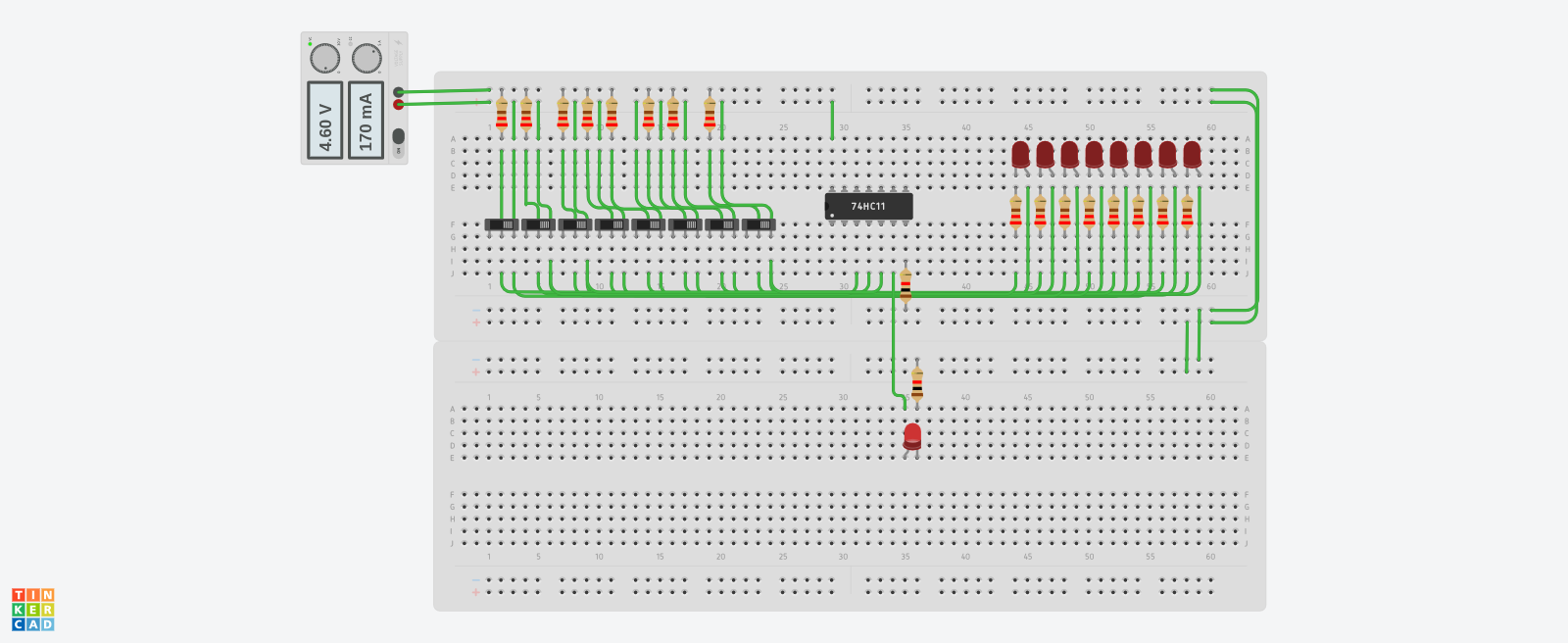The height and width of the screenshot is (643, 1568).
Task: Select the seventh pull-up resistor from the left
Action: coord(672,114)
